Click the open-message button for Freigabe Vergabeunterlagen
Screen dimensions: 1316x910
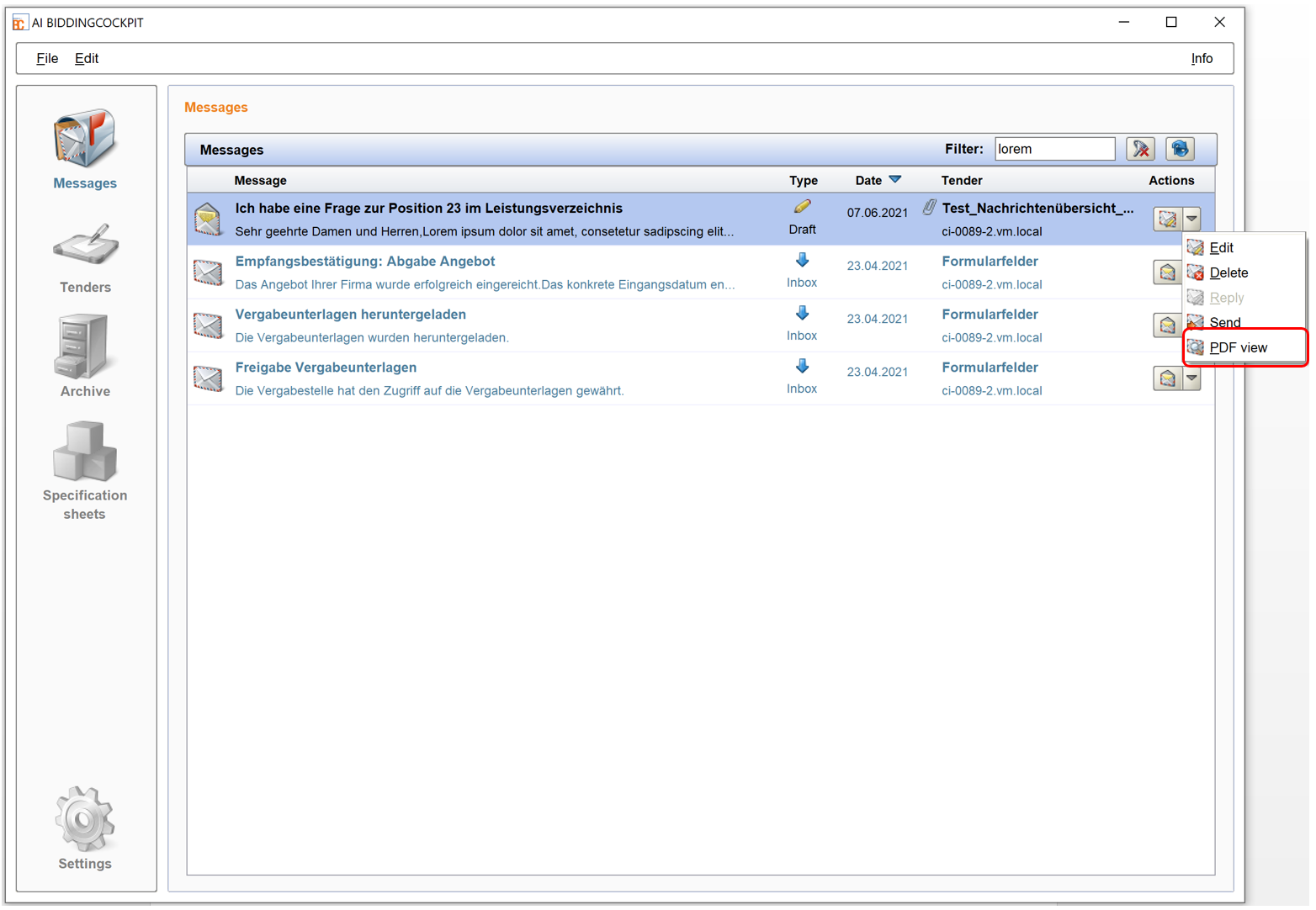click(x=1167, y=378)
